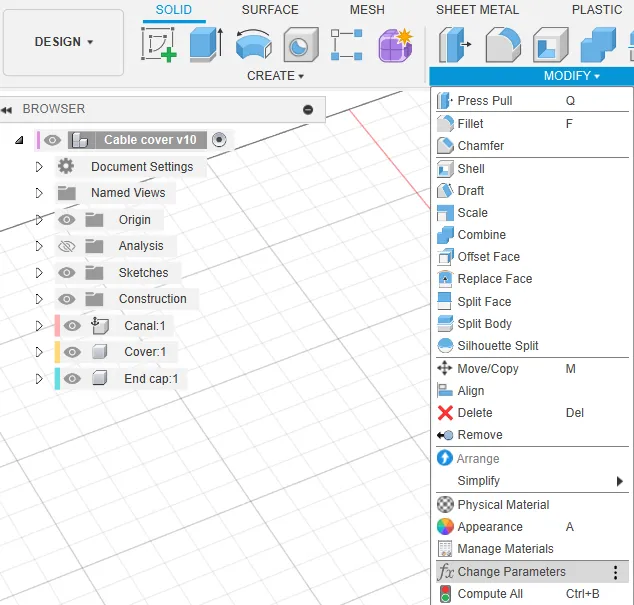Open Manage Materials from Modify menu

pos(532,549)
